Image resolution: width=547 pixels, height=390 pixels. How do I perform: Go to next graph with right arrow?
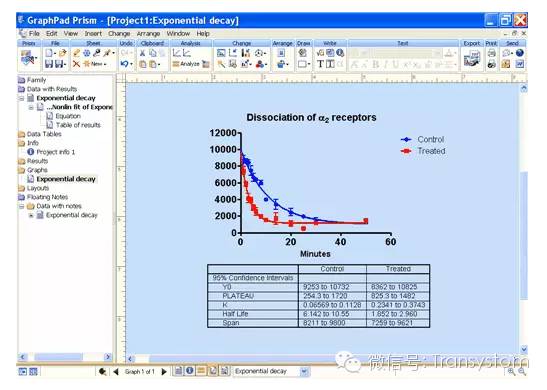(x=164, y=372)
